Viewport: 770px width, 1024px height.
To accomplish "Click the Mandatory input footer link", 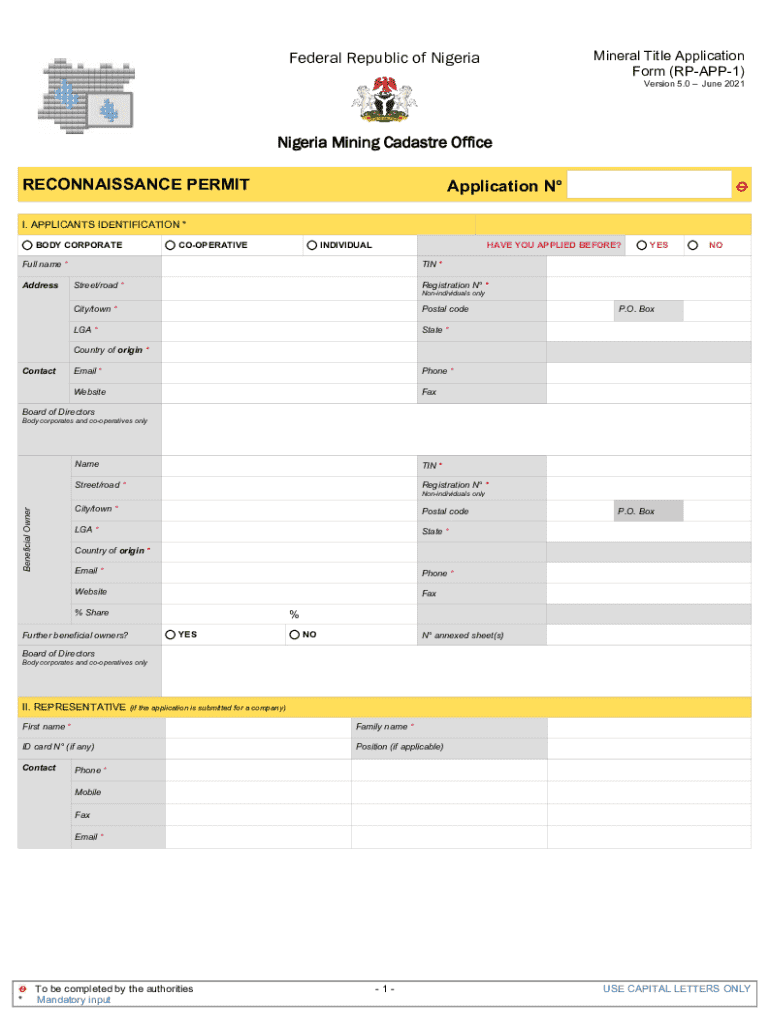I will (x=73, y=1000).
